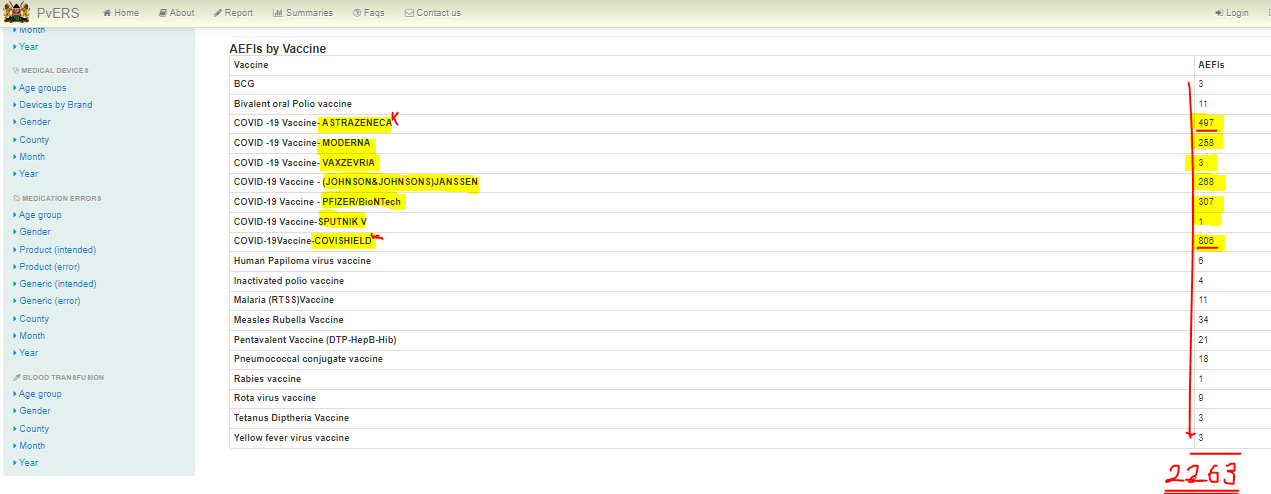Click the AEFI count 34 for Measles Rubella

pos(1203,320)
